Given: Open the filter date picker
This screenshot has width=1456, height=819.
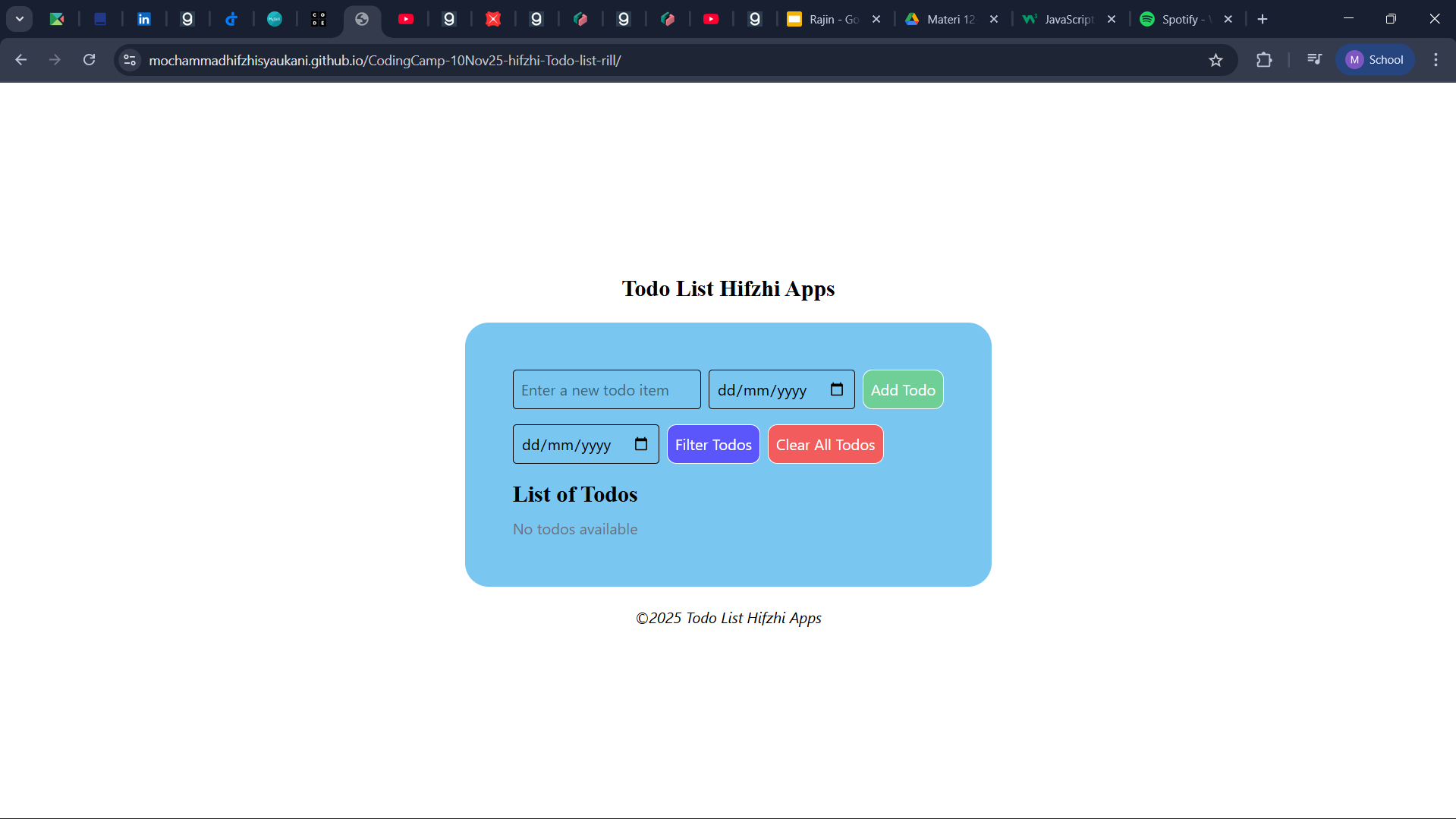Looking at the screenshot, I should [x=641, y=443].
